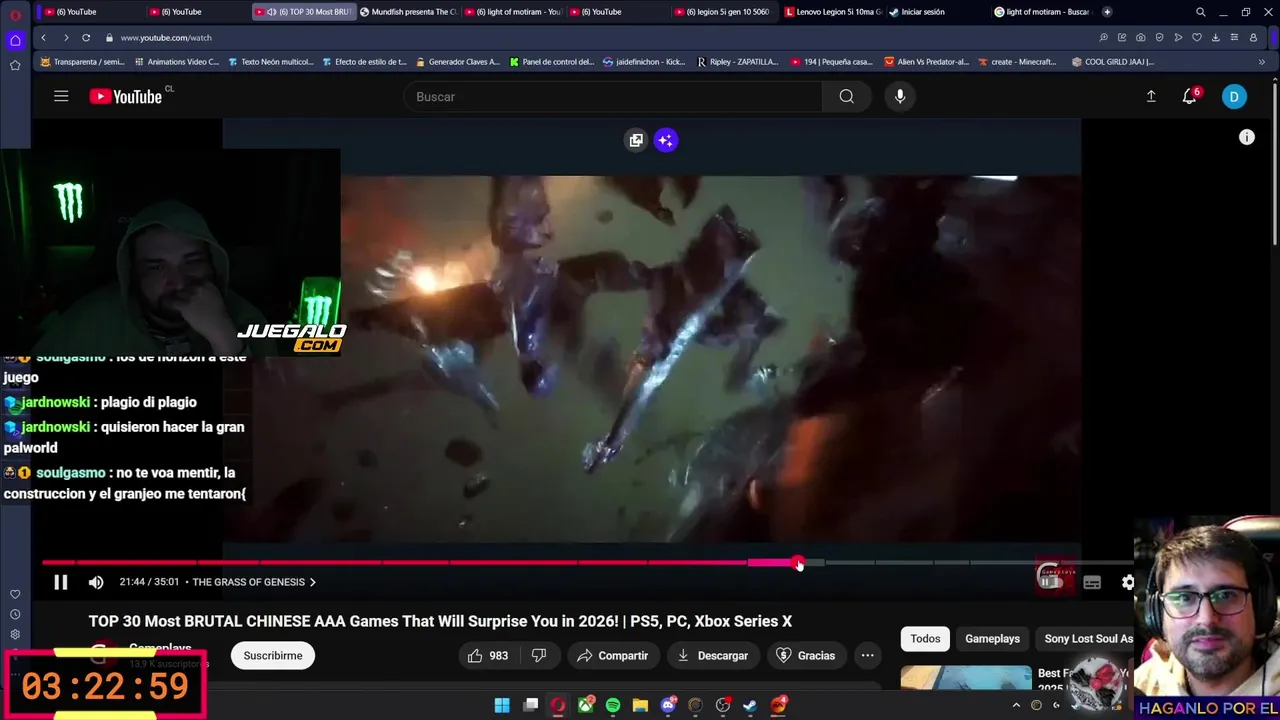Click the Gracias thanks button
1280x720 pixels.
[805, 656]
